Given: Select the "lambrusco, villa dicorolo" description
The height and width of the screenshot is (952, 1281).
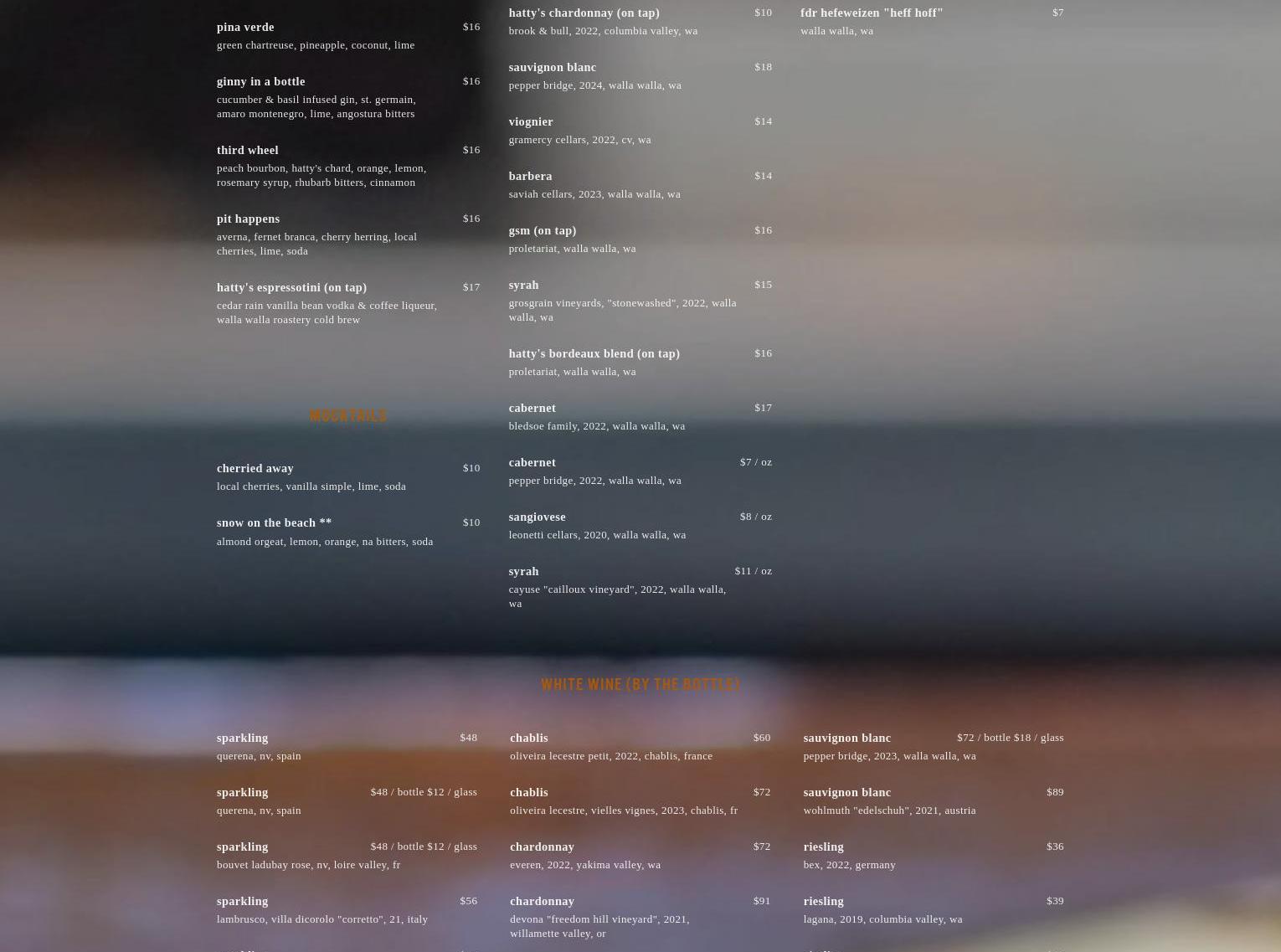Looking at the screenshot, I should click(322, 919).
